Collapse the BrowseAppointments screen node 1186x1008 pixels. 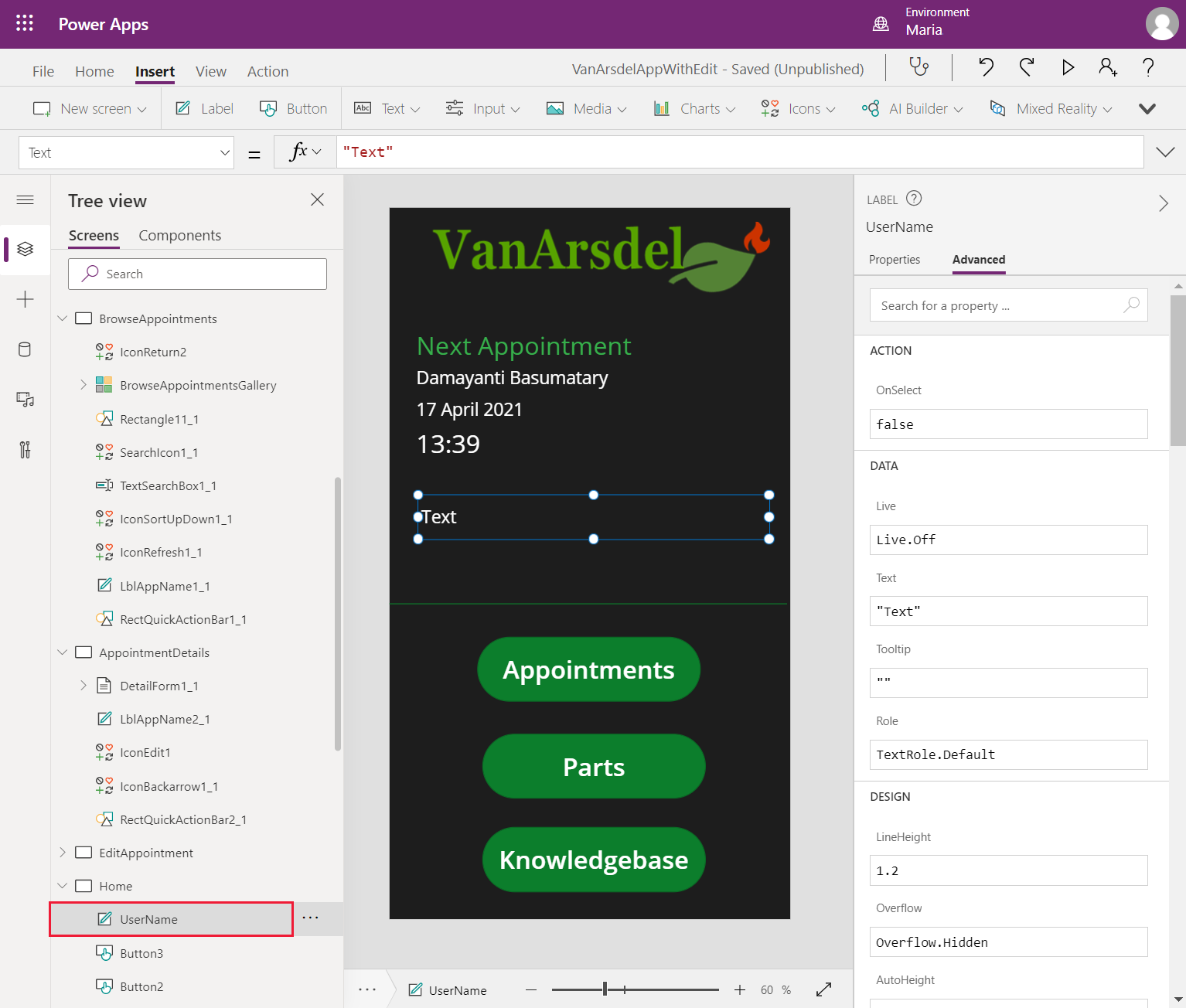(63, 318)
